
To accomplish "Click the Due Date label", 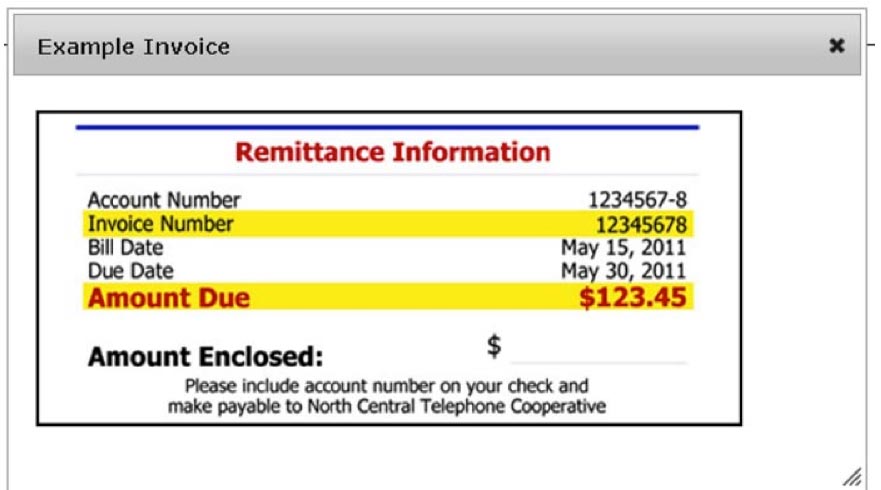I will click(x=130, y=271).
